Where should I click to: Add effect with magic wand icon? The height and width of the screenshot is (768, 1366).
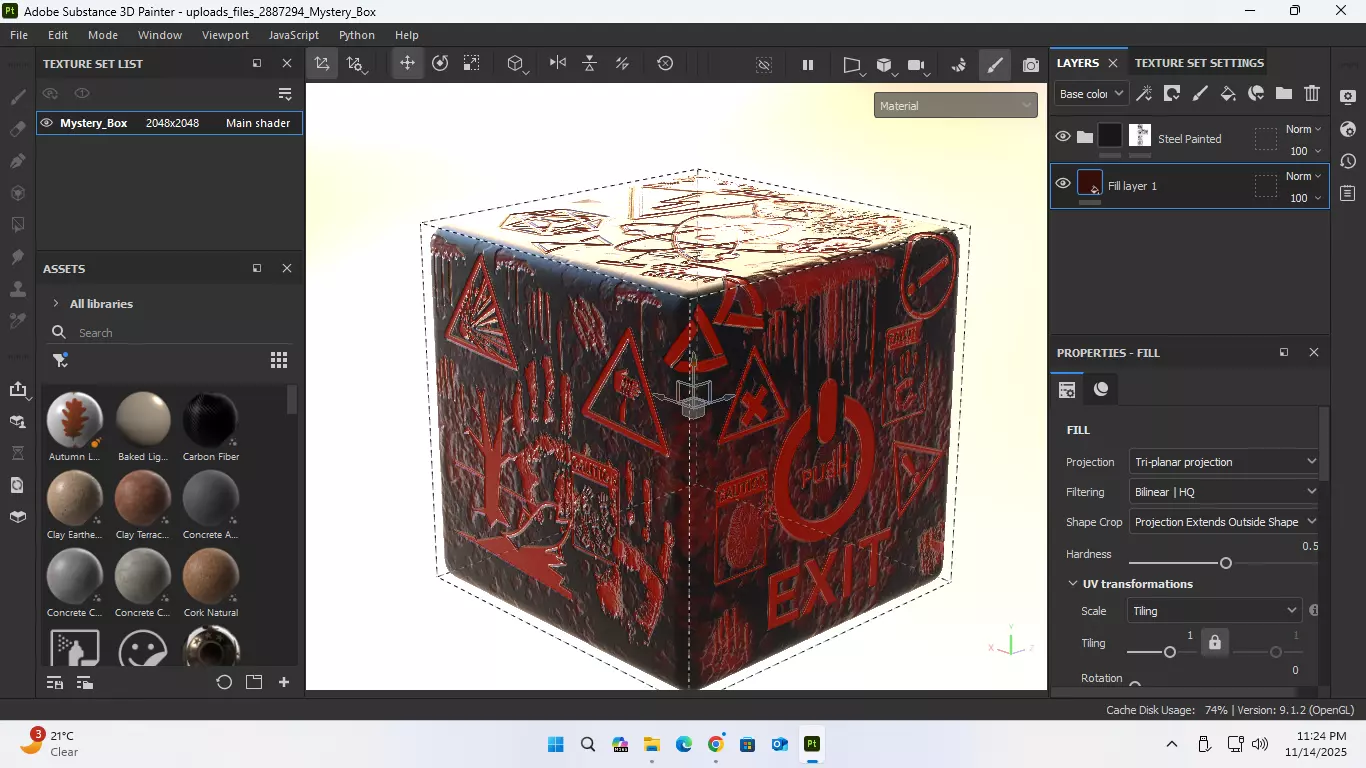[1144, 93]
